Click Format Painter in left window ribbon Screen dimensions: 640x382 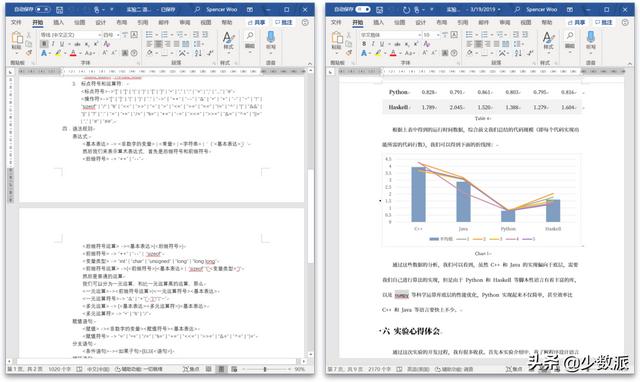click(x=29, y=53)
